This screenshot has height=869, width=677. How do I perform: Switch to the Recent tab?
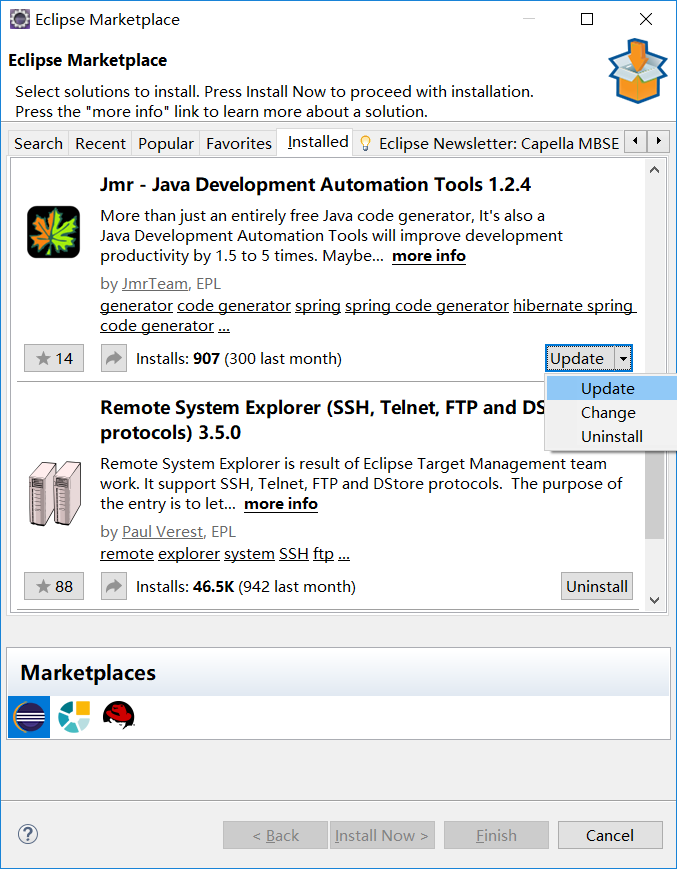click(x=100, y=144)
